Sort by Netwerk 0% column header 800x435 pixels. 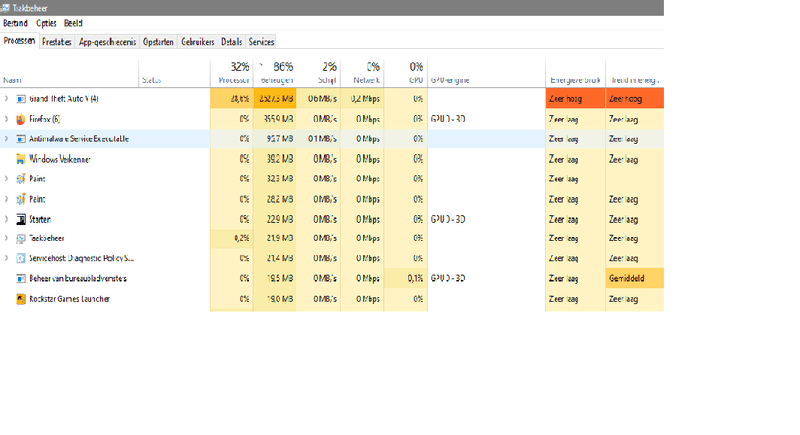(362, 73)
